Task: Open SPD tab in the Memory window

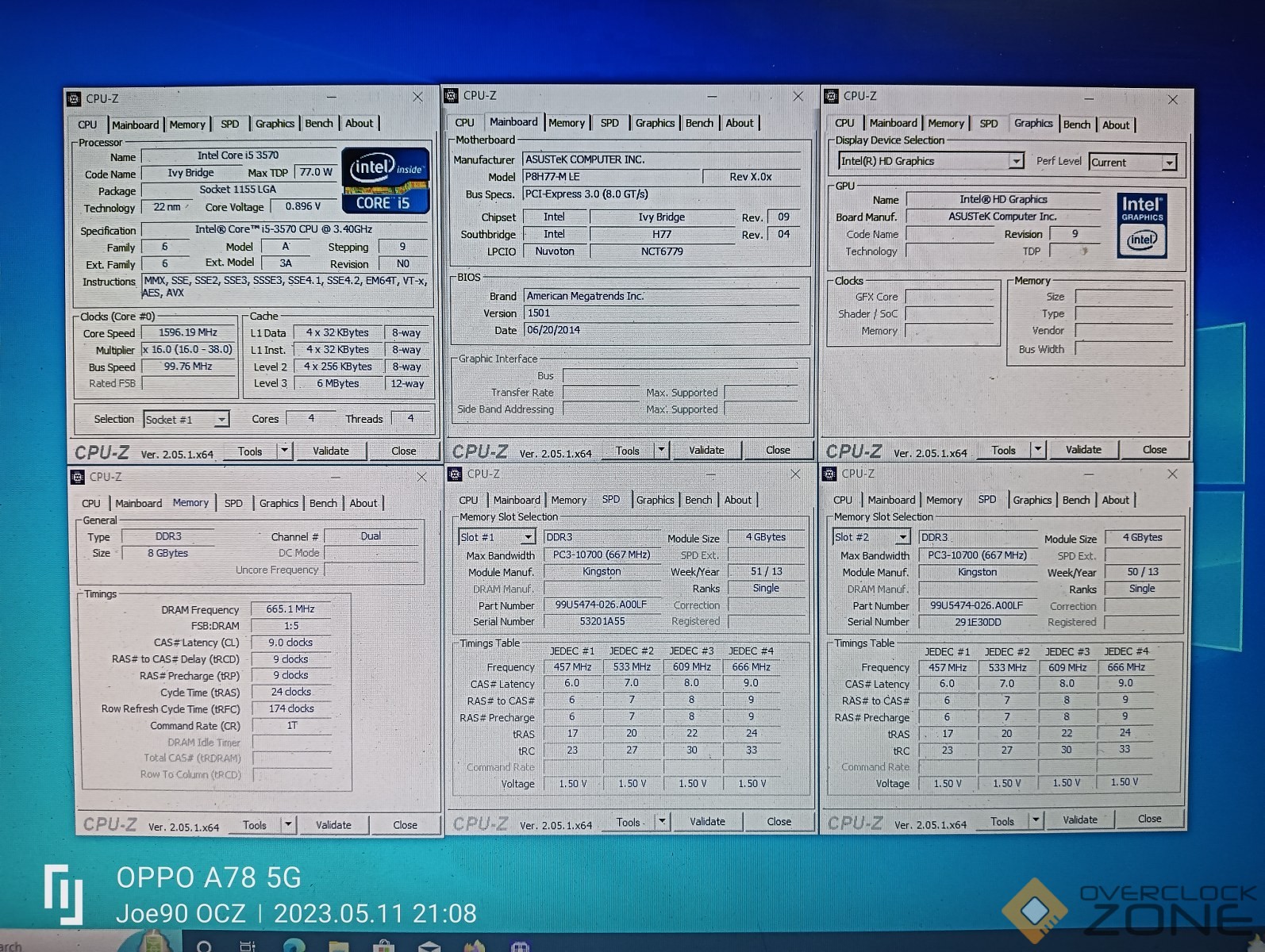Action: click(x=233, y=503)
